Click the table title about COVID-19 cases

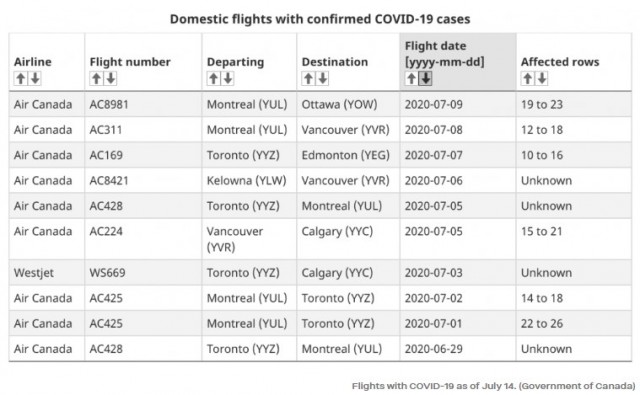(320, 19)
